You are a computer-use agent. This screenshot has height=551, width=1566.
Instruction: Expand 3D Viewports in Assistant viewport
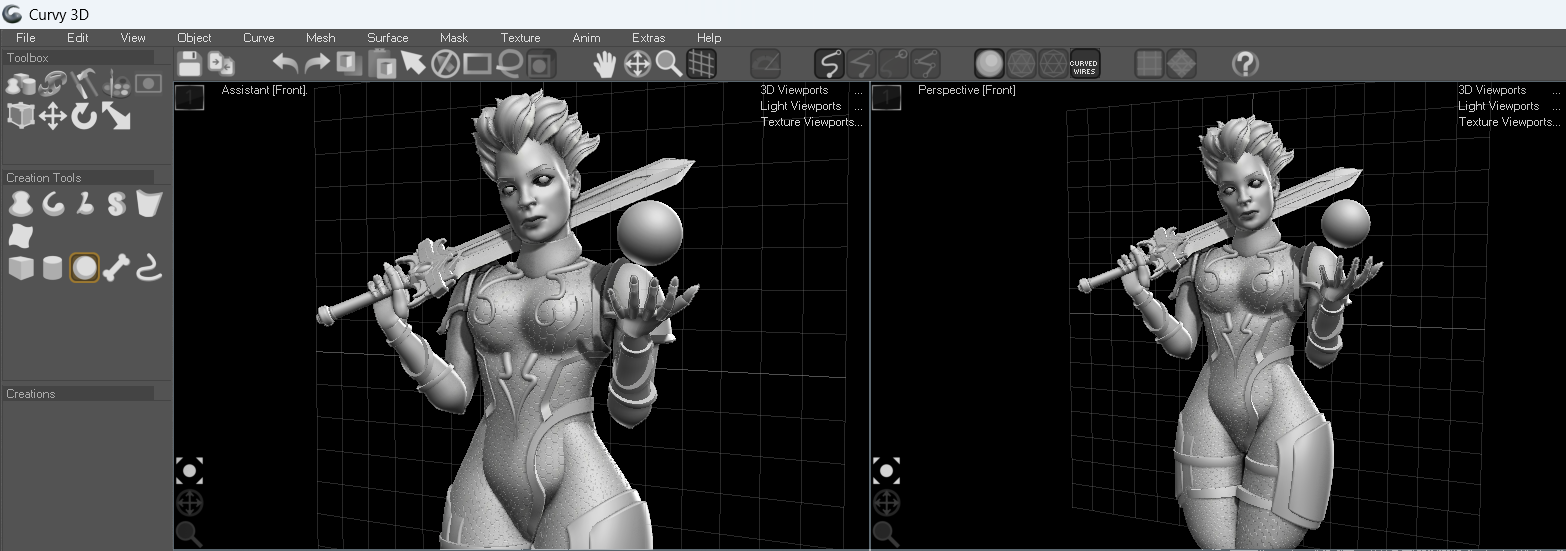point(811,90)
